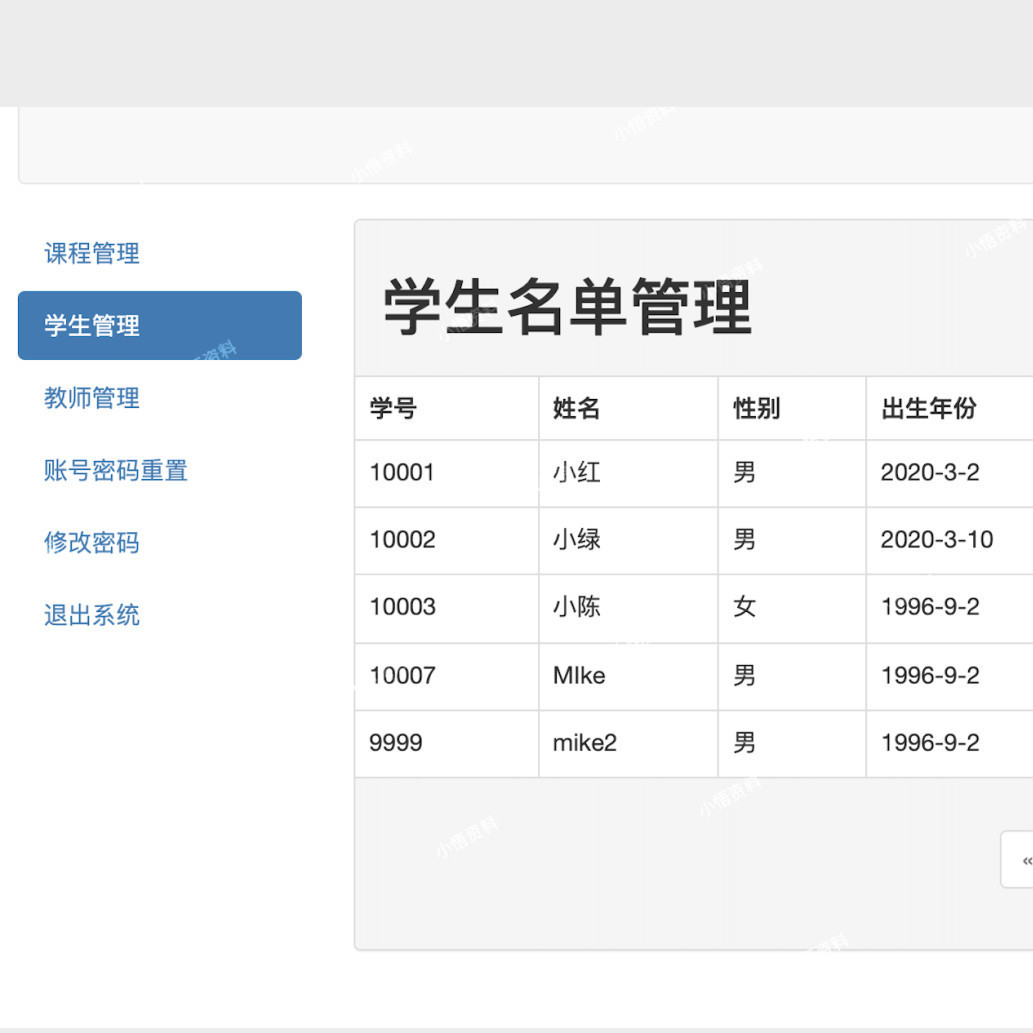Click the « previous page button
The width and height of the screenshot is (1033, 1033).
(1018, 860)
